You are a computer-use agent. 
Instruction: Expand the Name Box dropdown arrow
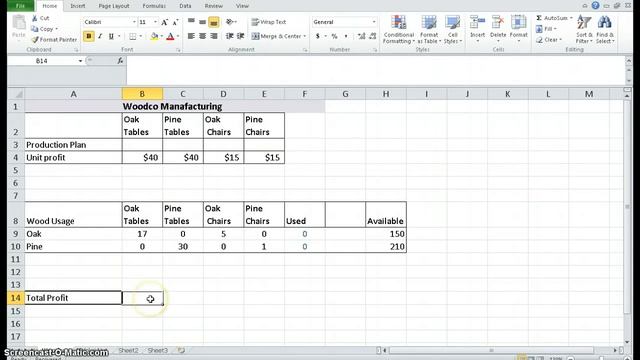[x=80, y=61]
